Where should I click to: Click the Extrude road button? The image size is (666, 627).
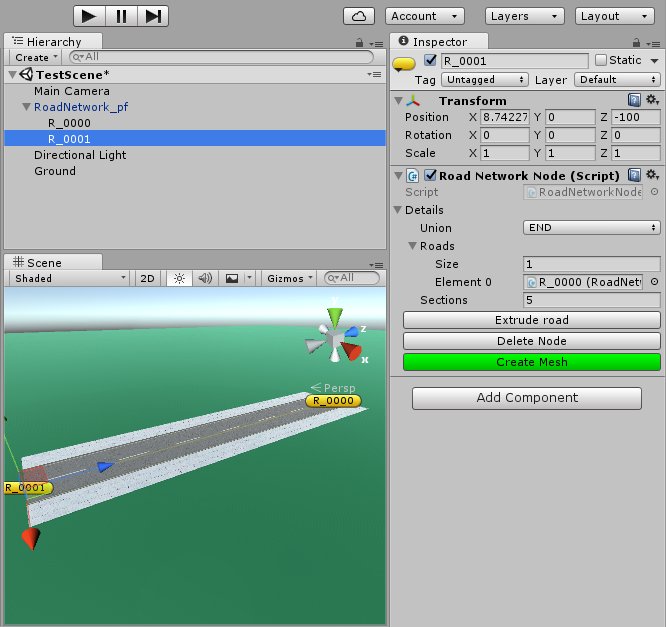click(x=532, y=320)
